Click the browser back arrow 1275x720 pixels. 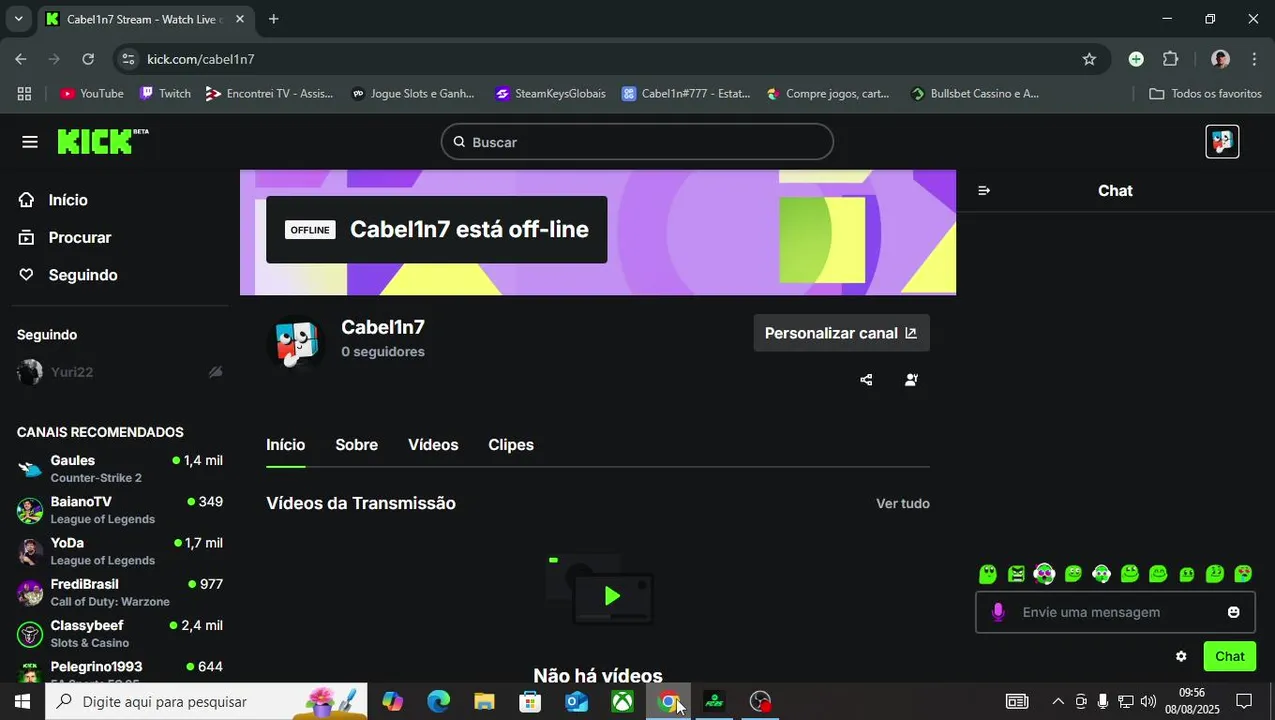21,59
